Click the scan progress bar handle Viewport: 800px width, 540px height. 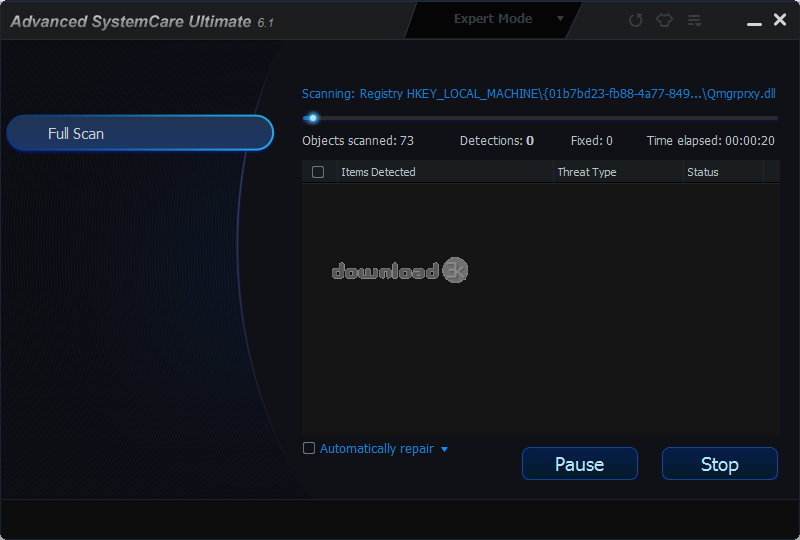[x=313, y=118]
